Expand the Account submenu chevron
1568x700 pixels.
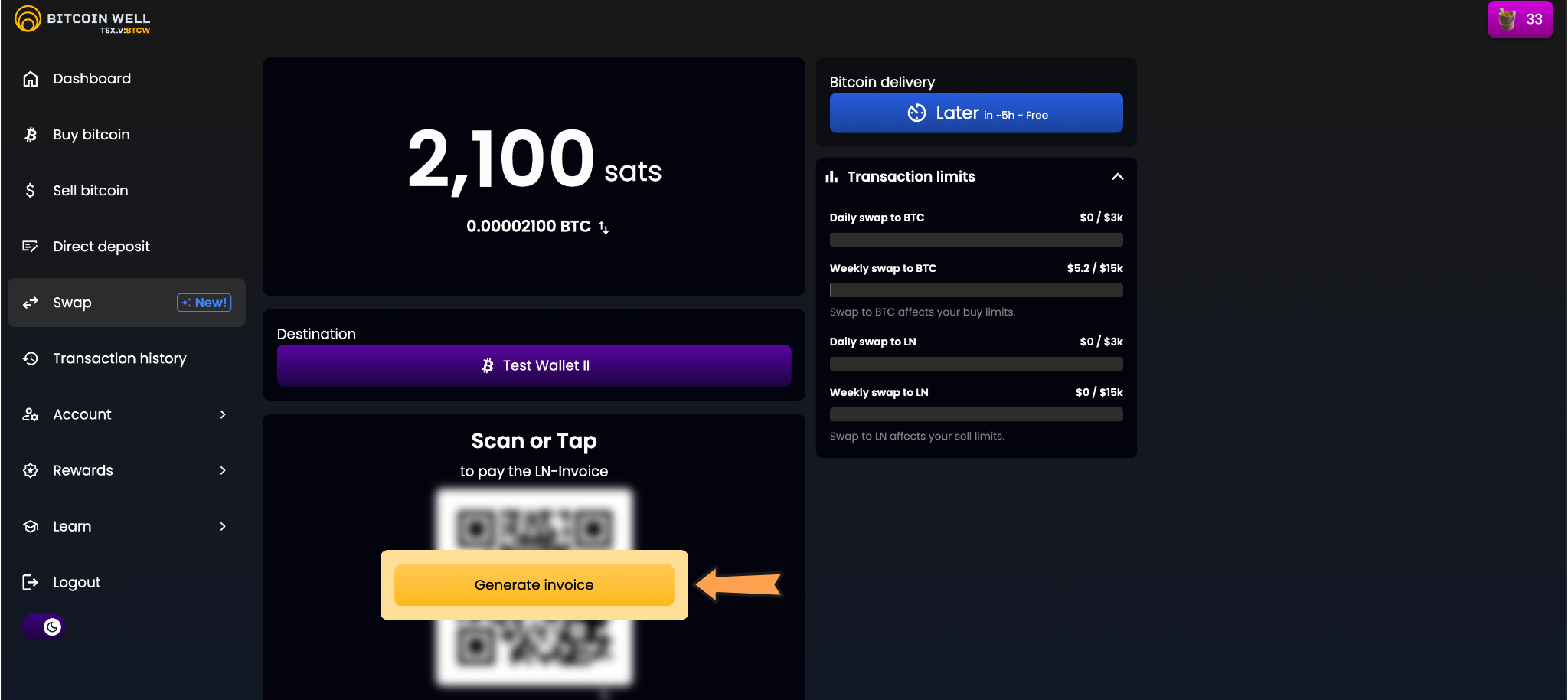tap(223, 414)
